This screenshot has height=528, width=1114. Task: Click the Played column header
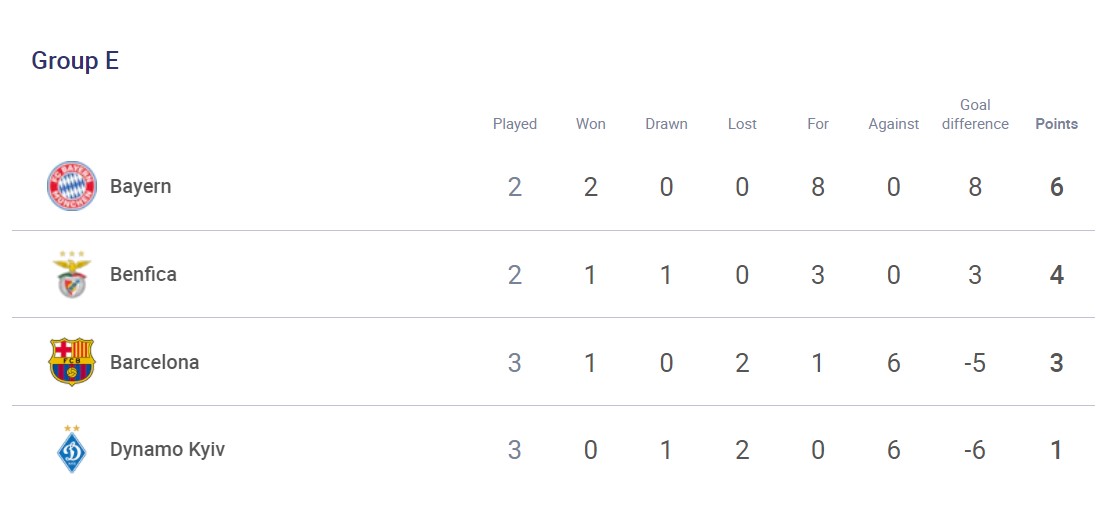(515, 124)
